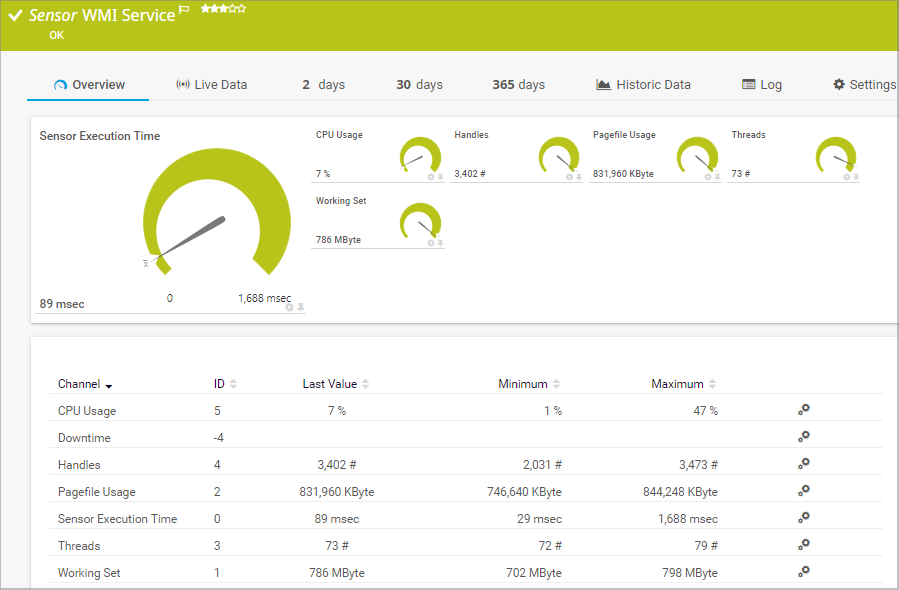Image resolution: width=899 pixels, height=590 pixels.
Task: Click the flag icon next to WMI Service
Action: click(x=183, y=9)
